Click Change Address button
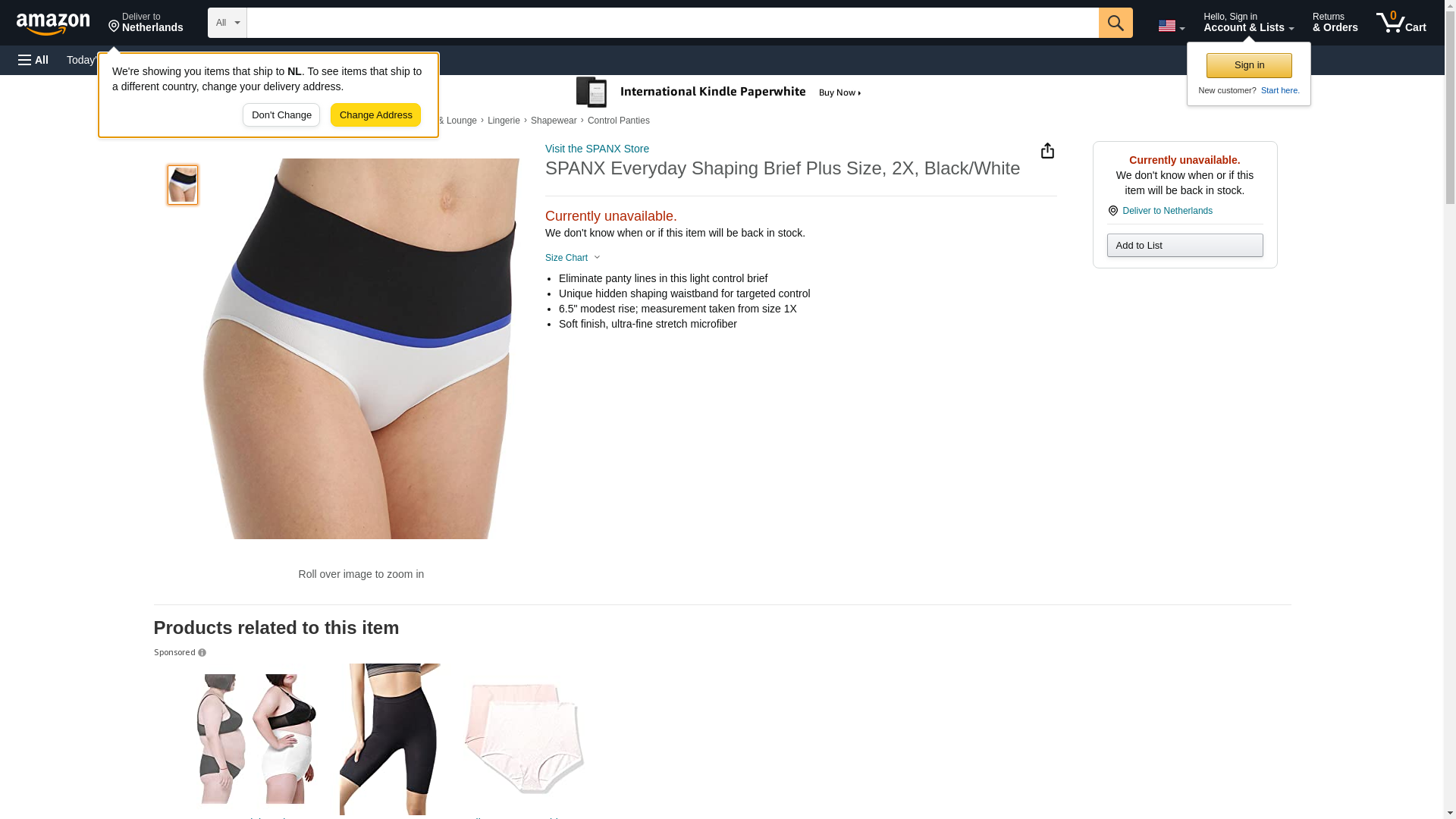 (375, 115)
